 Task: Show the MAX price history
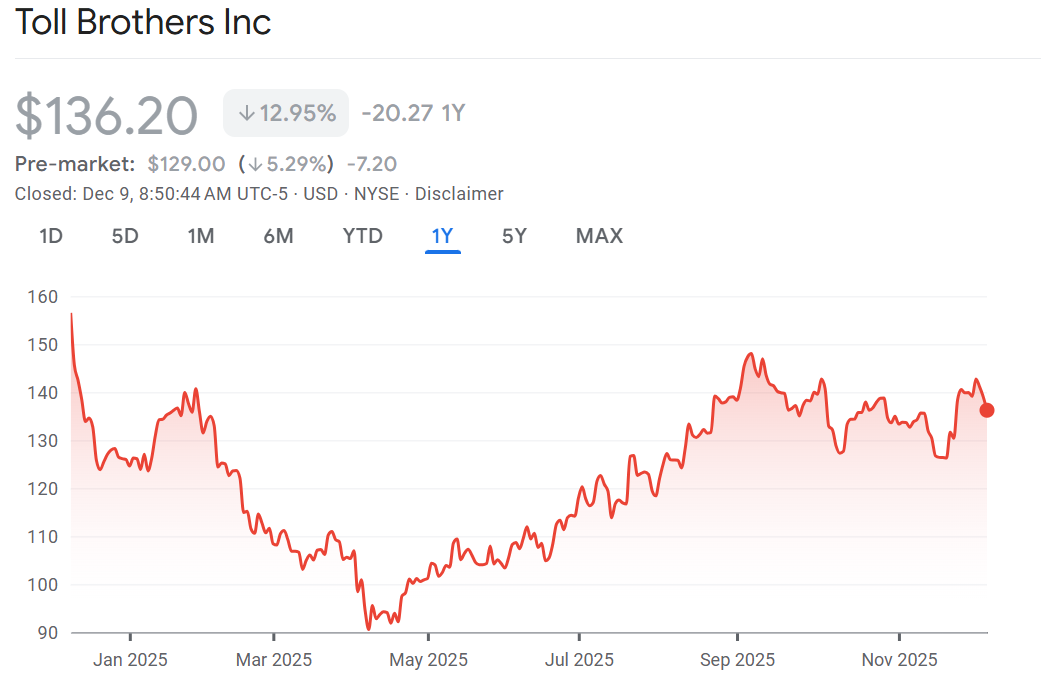pyautogui.click(x=599, y=236)
